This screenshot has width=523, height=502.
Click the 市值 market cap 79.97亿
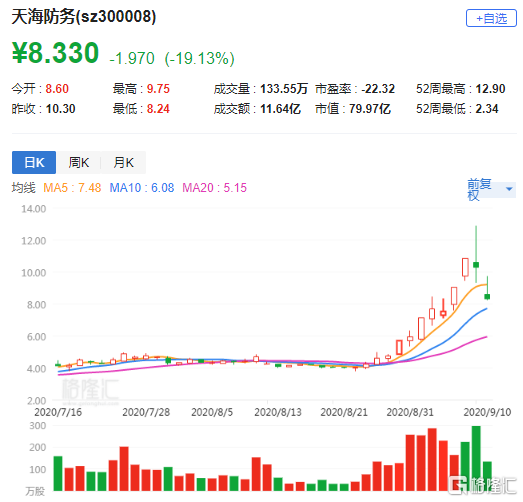[x=370, y=109]
